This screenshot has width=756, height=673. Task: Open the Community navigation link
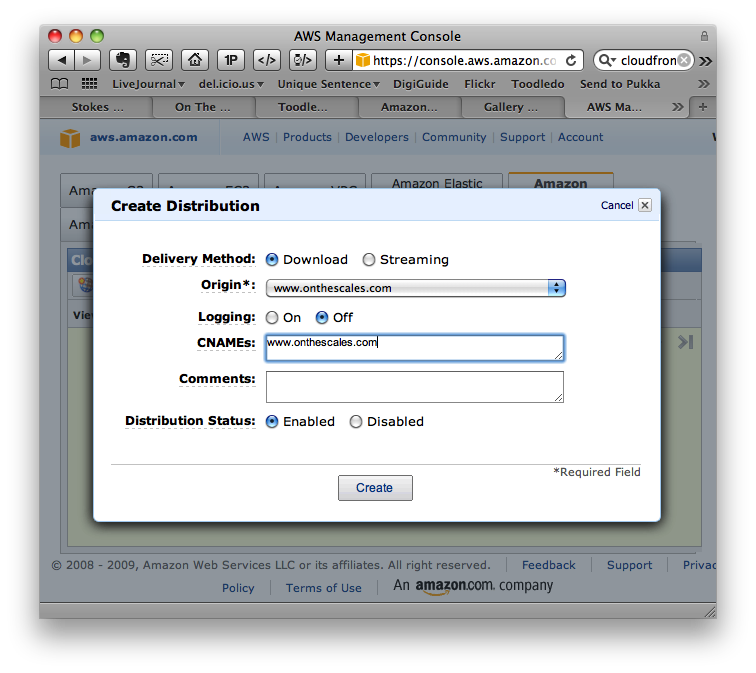click(x=454, y=137)
